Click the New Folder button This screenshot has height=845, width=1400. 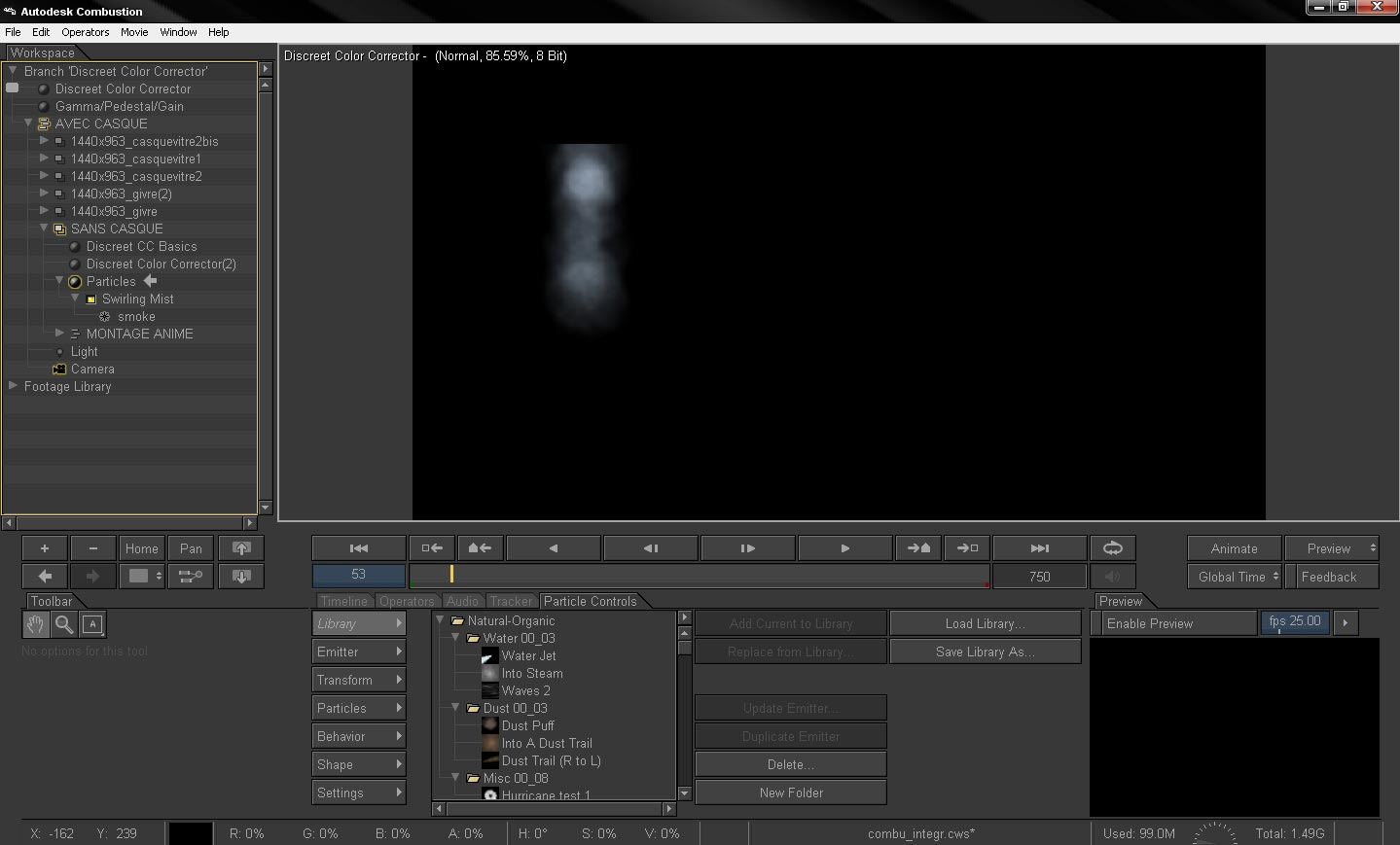(x=791, y=792)
